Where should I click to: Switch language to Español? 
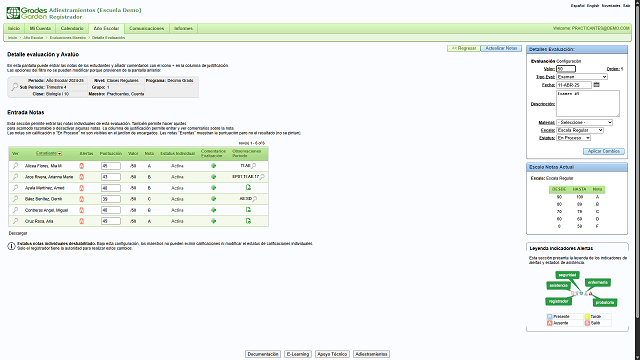(578, 6)
